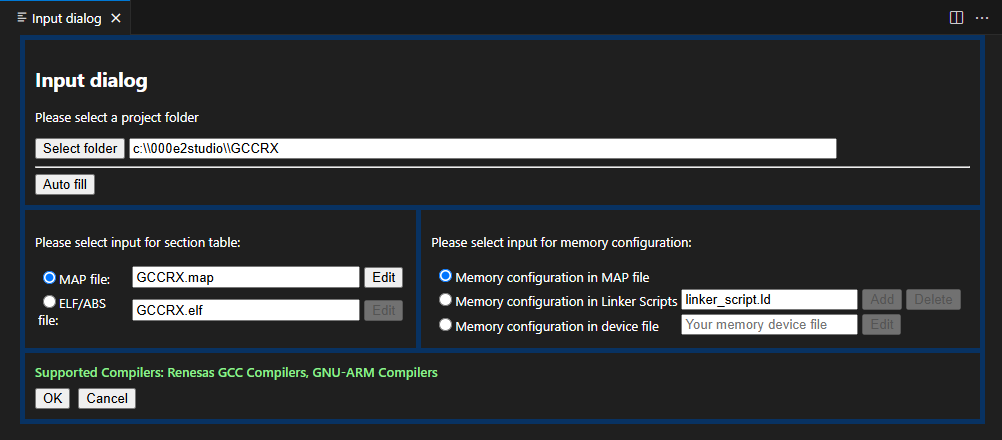The width and height of the screenshot is (1002, 440).
Task: Select the ELF/ABS file radio button
Action: pyautogui.click(x=49, y=301)
